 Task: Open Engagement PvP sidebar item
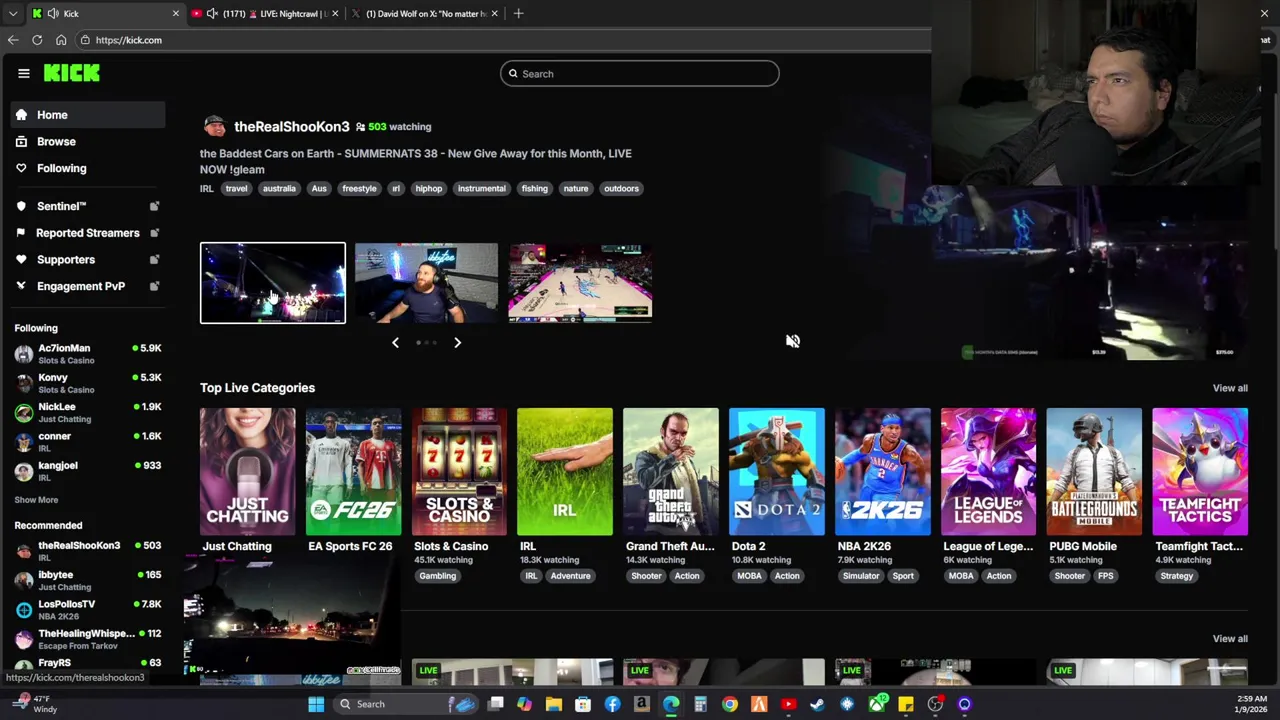pos(80,286)
